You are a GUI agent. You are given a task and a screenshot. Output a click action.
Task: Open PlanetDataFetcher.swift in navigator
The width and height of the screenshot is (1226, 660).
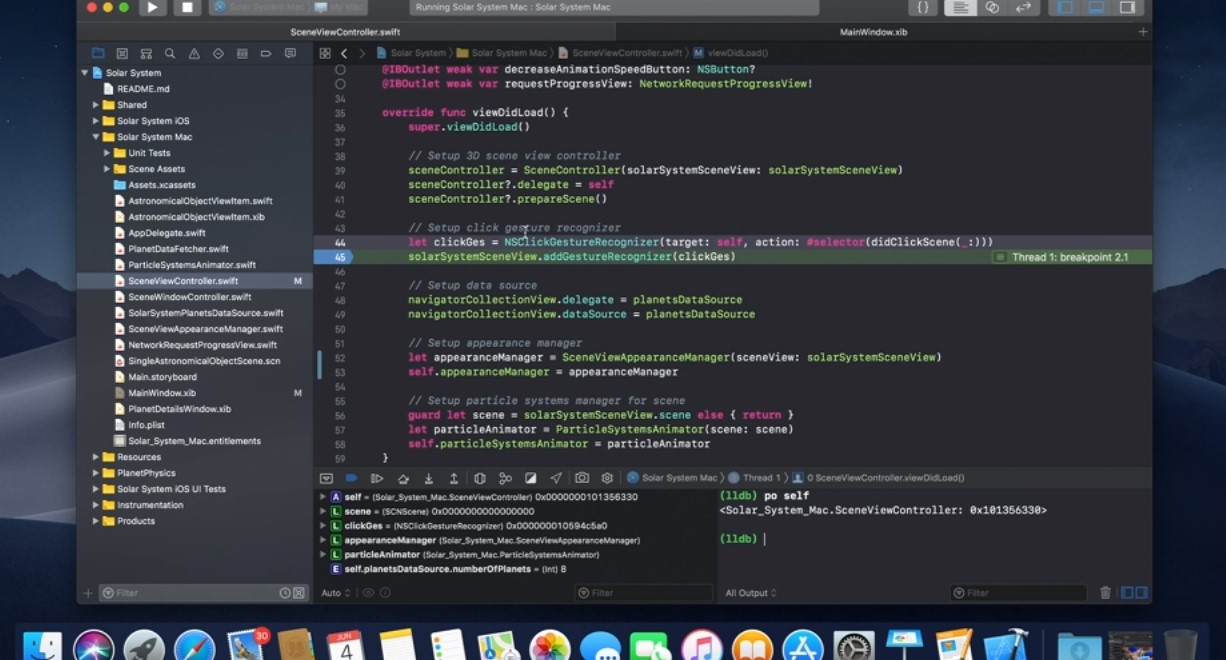point(178,249)
